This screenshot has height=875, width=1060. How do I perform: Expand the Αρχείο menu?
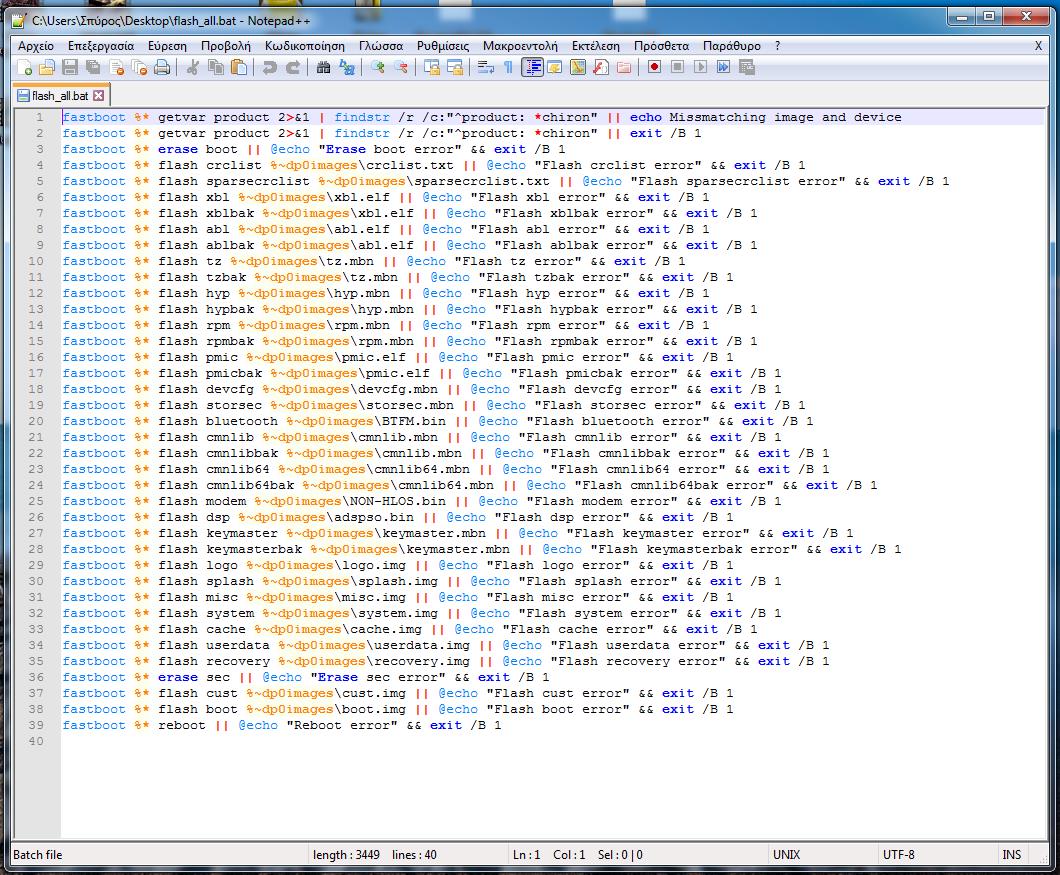(x=36, y=46)
